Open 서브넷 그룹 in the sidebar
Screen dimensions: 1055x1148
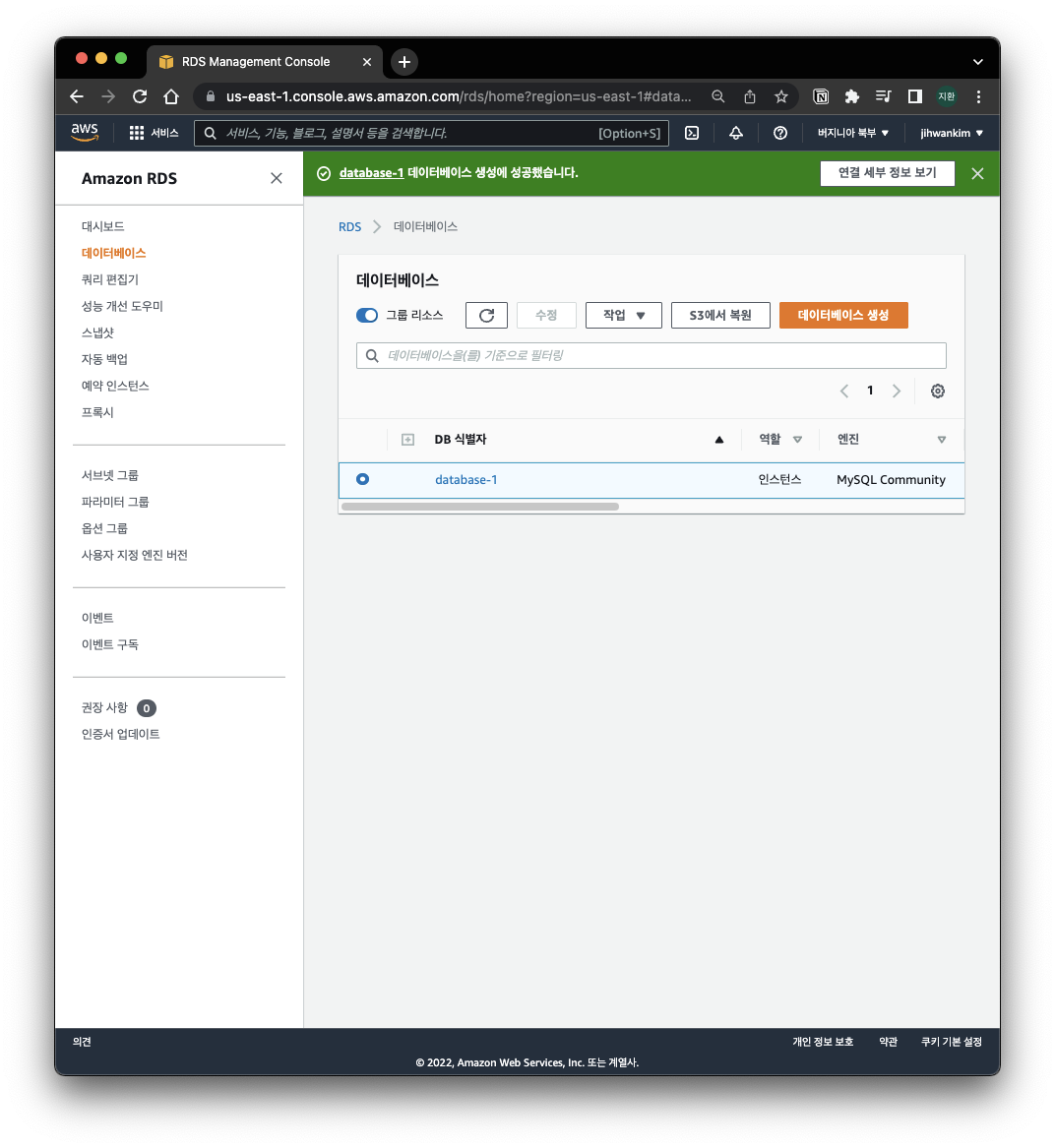click(110, 475)
